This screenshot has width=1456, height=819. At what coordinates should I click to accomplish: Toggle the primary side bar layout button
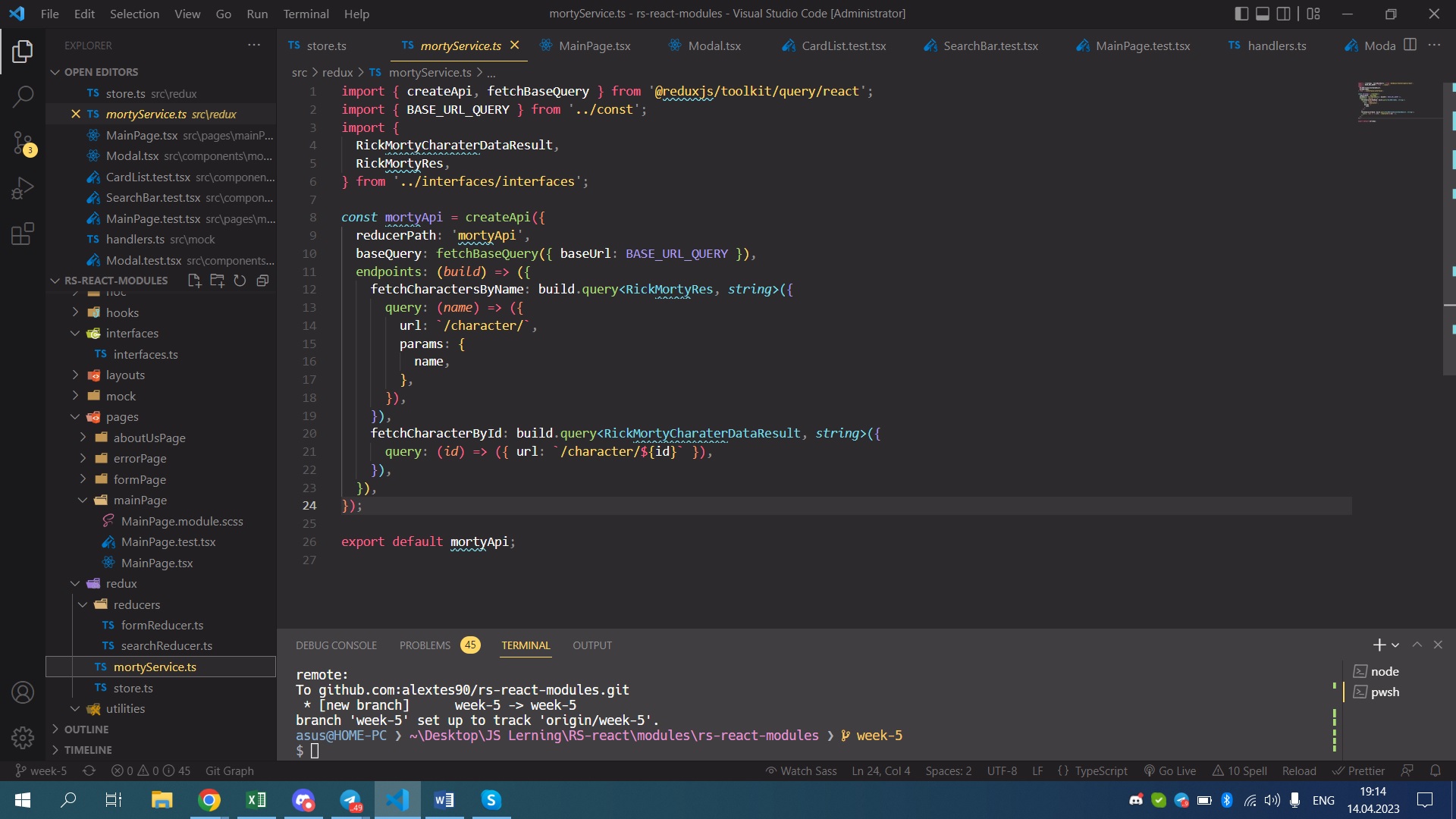click(x=1241, y=14)
